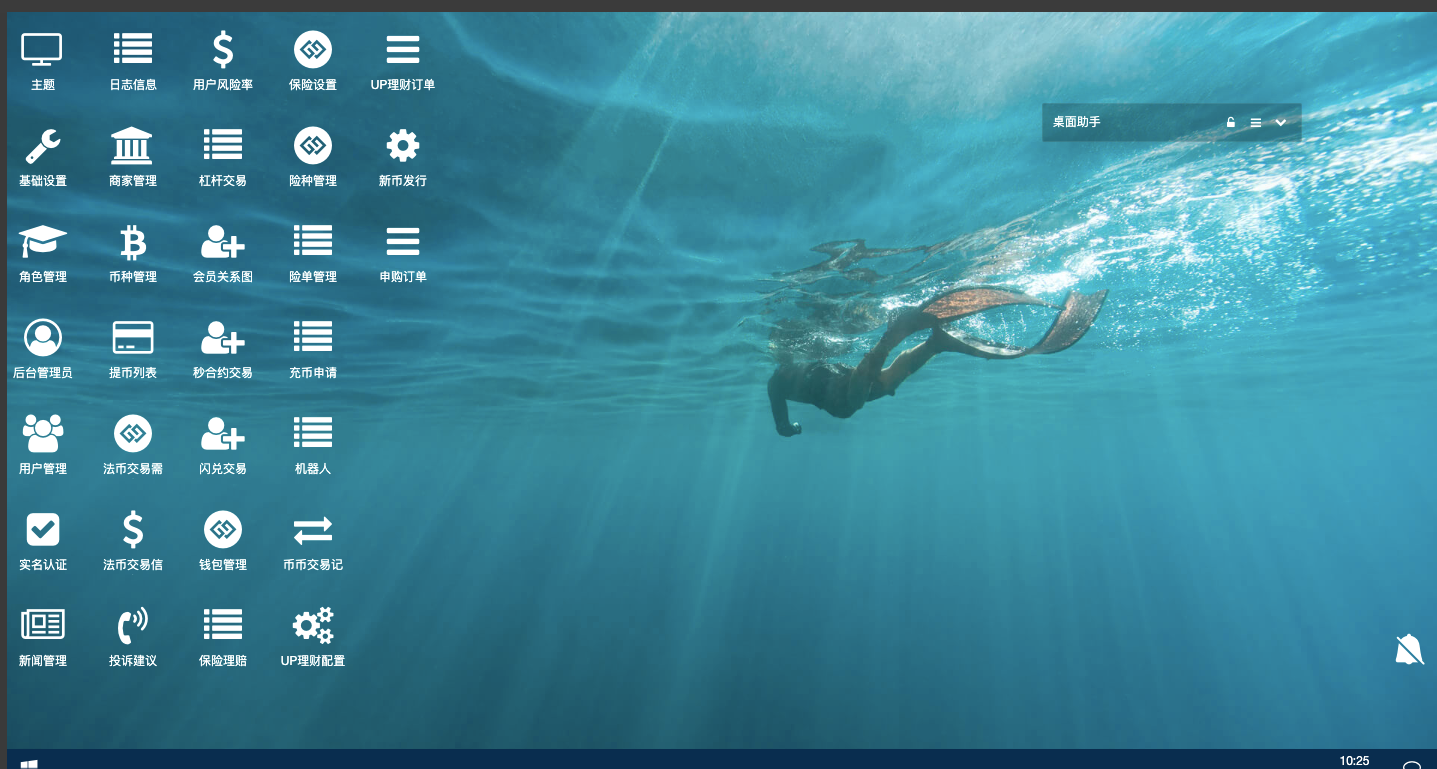Open 后台管理员 user profile icon
Viewport: 1437px width, 769px height.
pyautogui.click(x=42, y=338)
